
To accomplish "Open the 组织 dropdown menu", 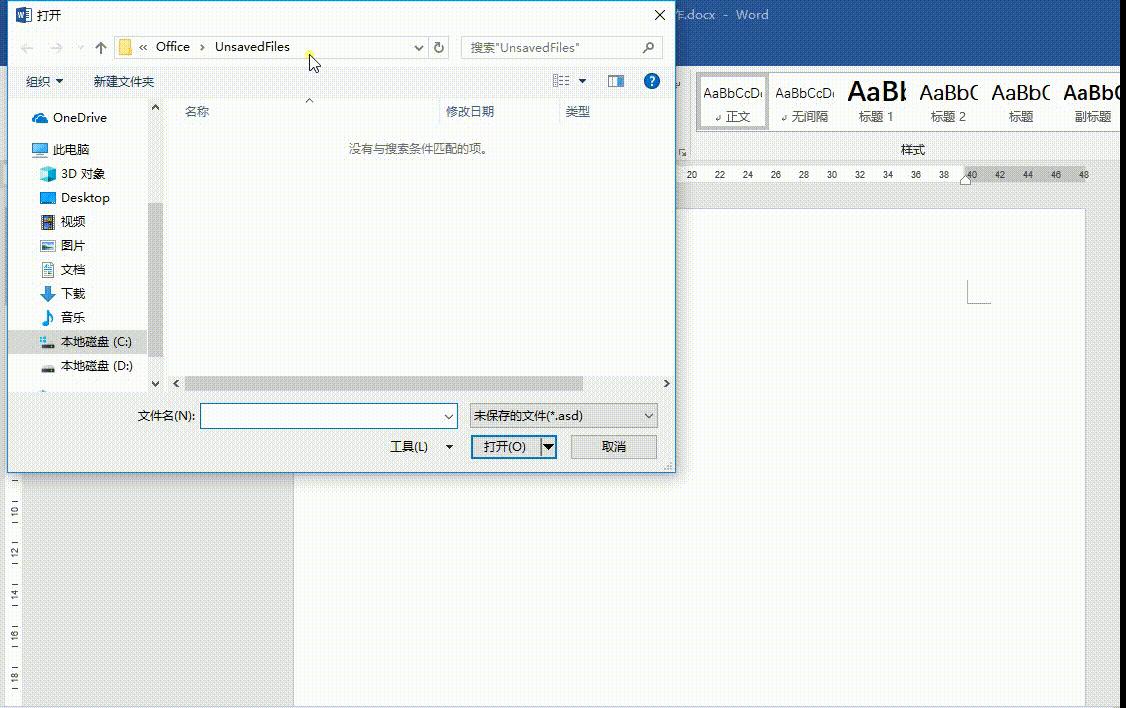I will 44,81.
